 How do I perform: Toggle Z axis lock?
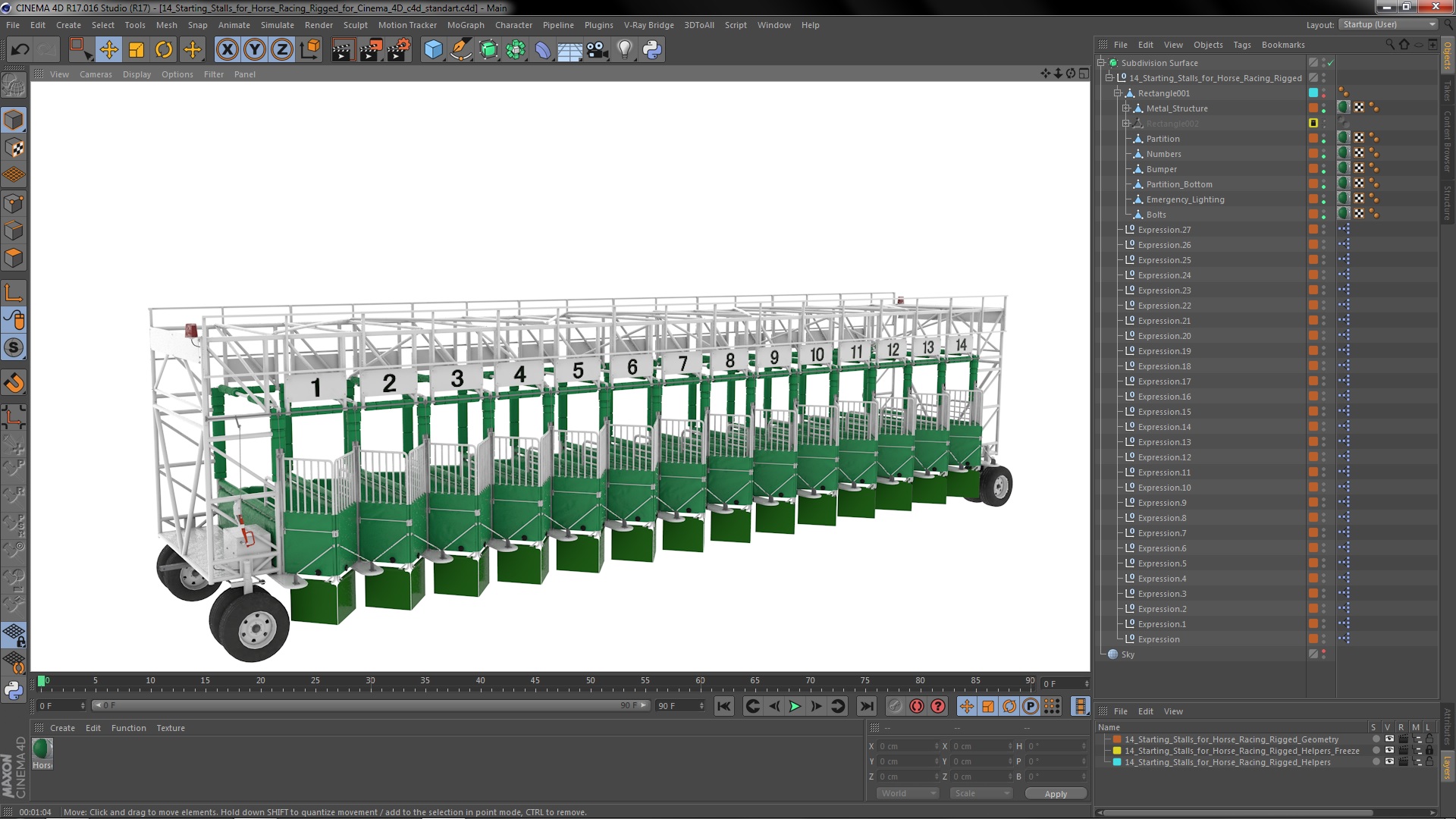pyautogui.click(x=281, y=50)
